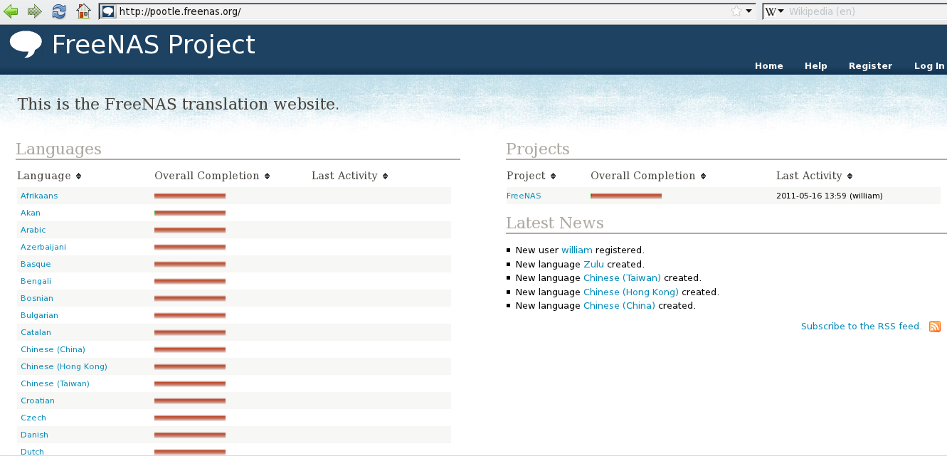Click the site favicon in address bar
The image size is (947, 456).
(x=108, y=11)
